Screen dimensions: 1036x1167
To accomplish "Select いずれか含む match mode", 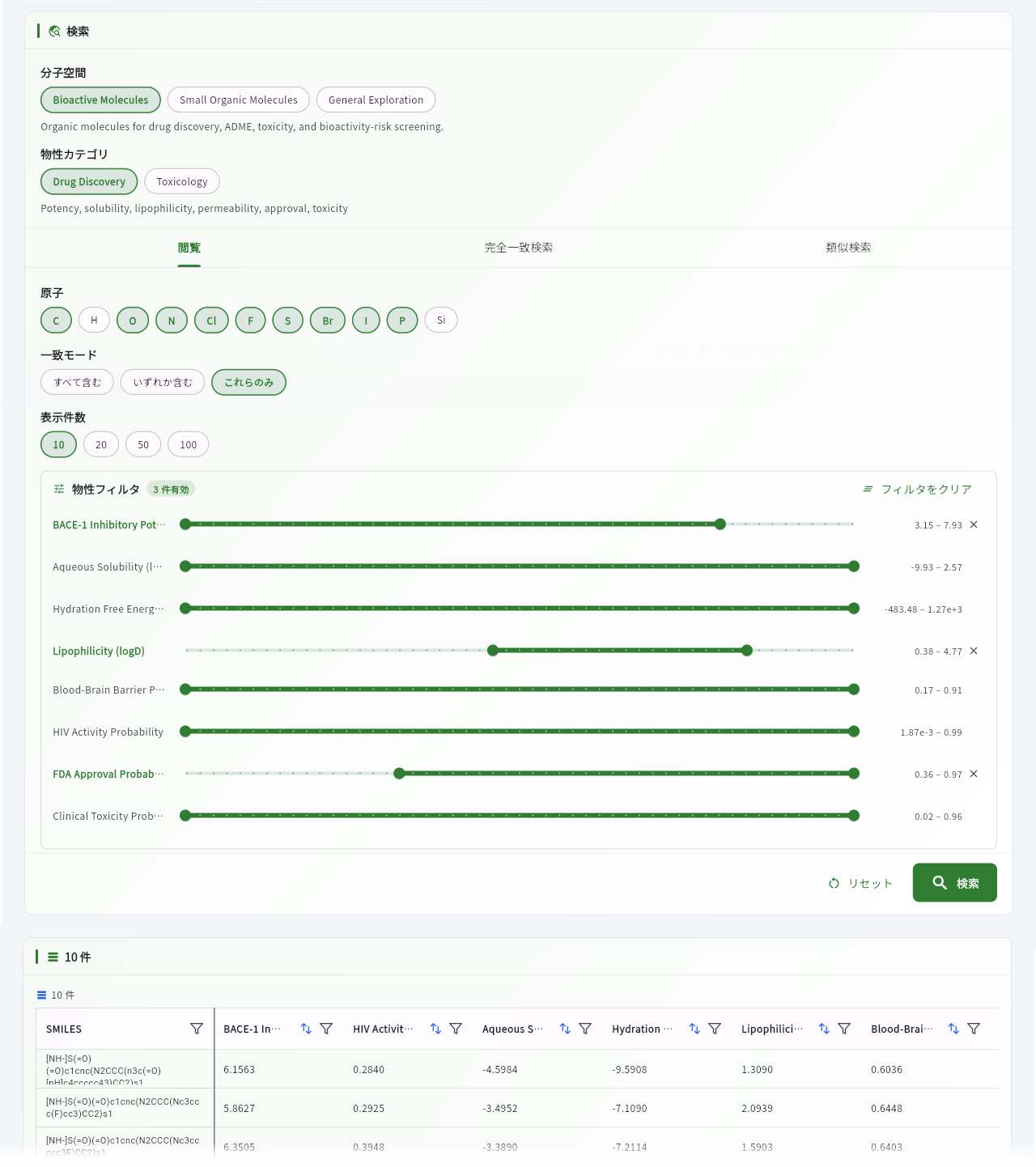I will [163, 383].
